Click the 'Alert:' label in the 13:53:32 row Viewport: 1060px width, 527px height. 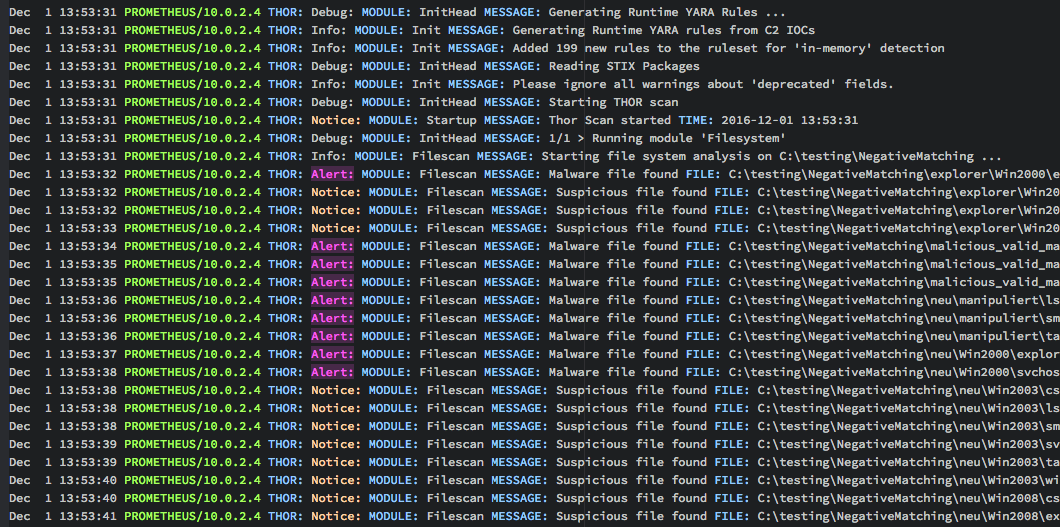332,174
